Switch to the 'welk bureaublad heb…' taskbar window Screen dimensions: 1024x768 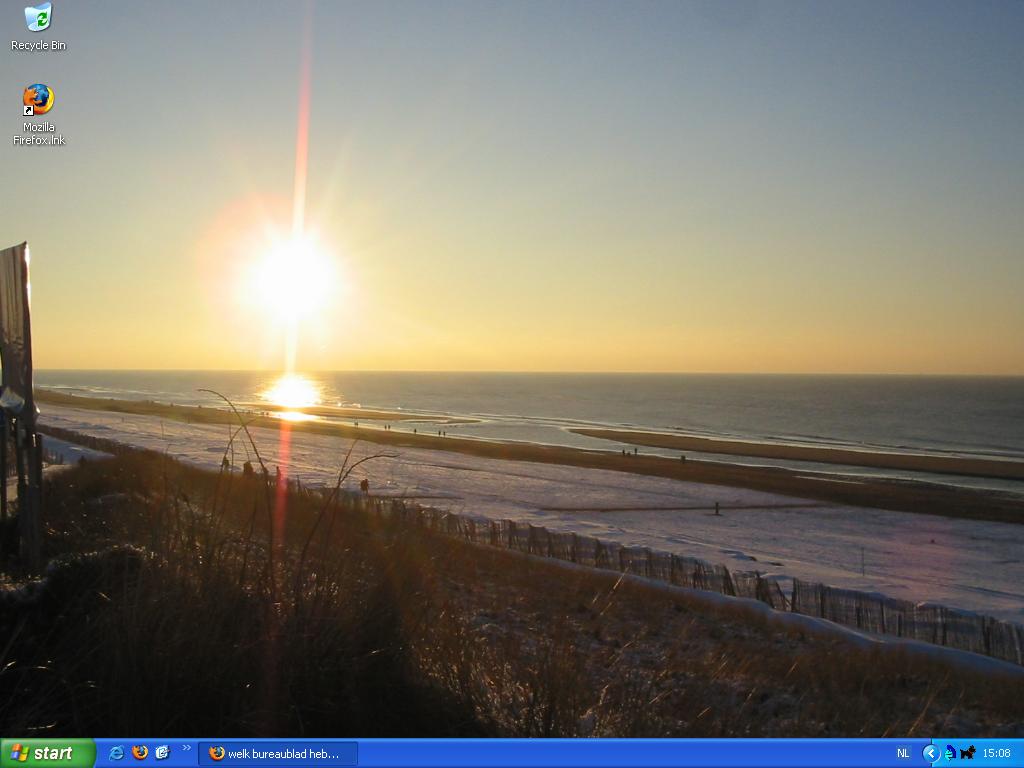tap(282, 753)
